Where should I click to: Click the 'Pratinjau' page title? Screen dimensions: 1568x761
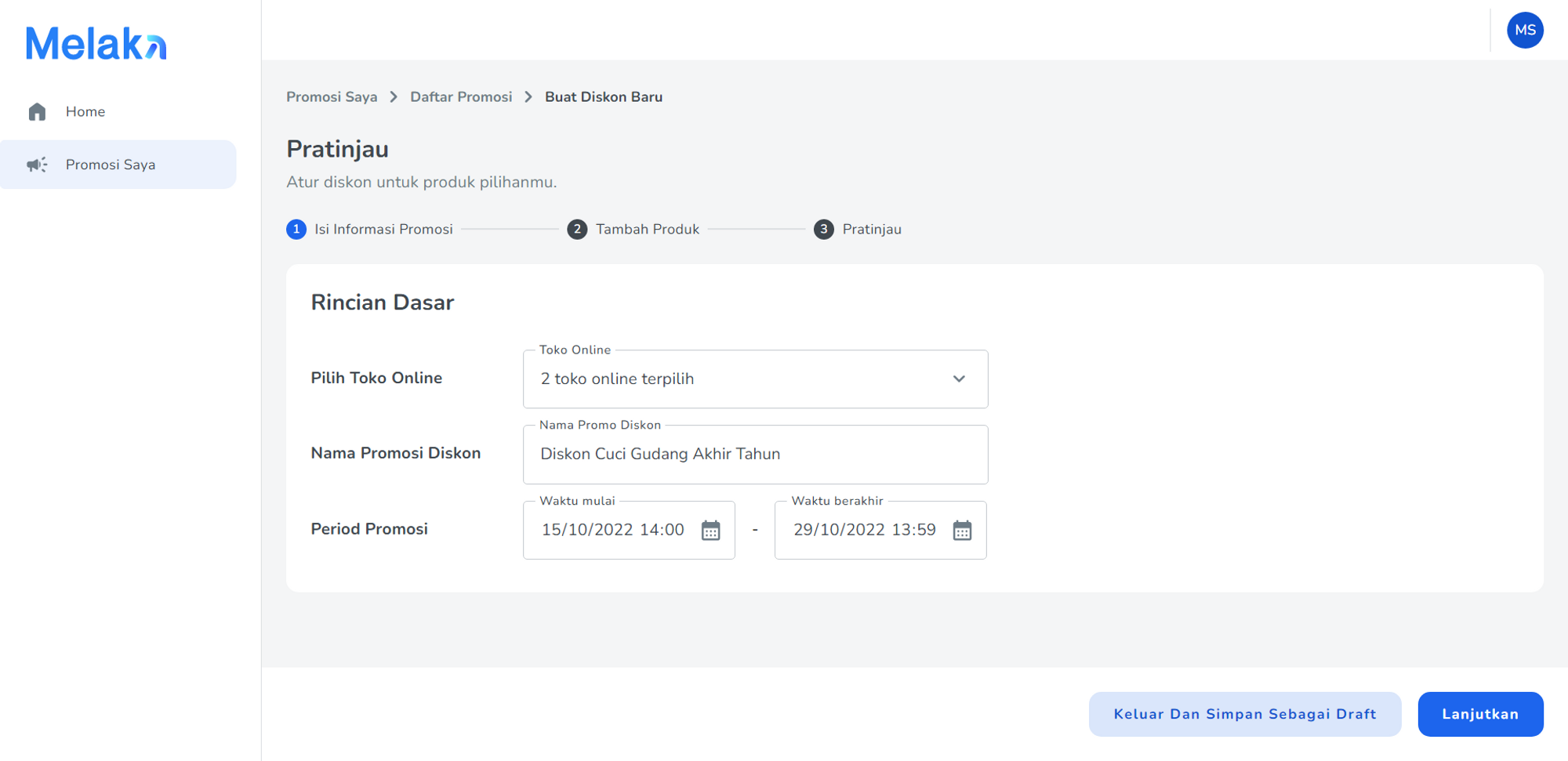337,149
